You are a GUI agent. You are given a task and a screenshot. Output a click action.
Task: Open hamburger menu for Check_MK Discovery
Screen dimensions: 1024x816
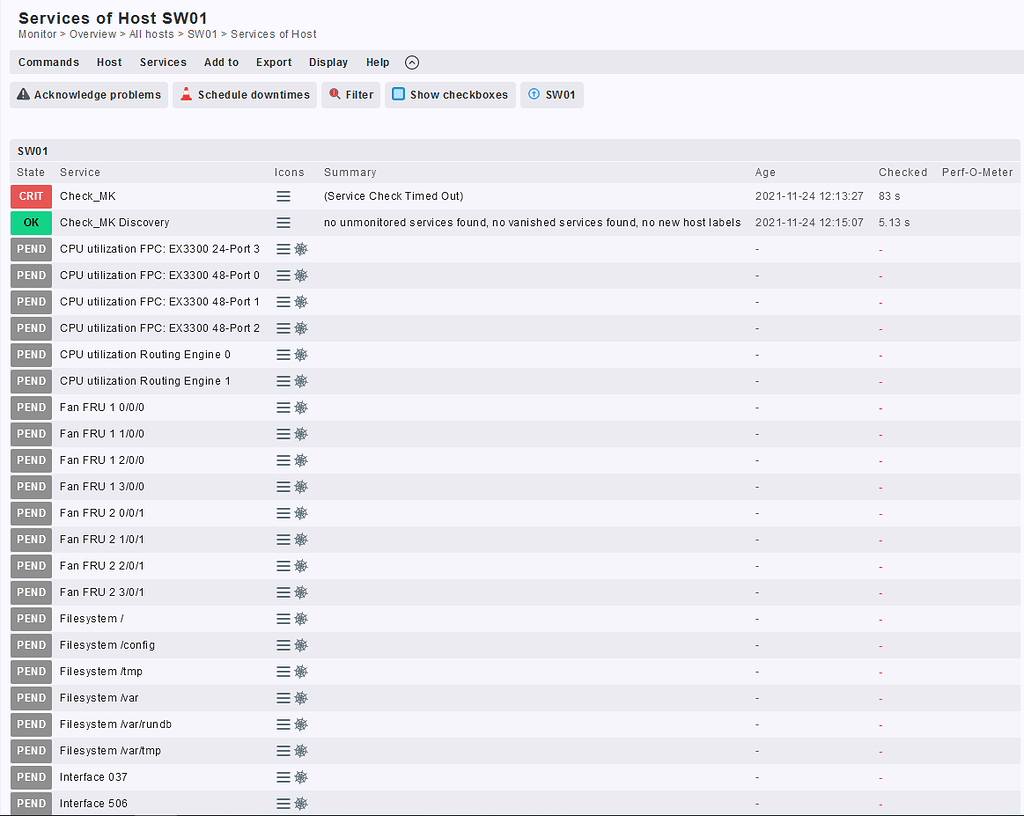click(x=283, y=223)
